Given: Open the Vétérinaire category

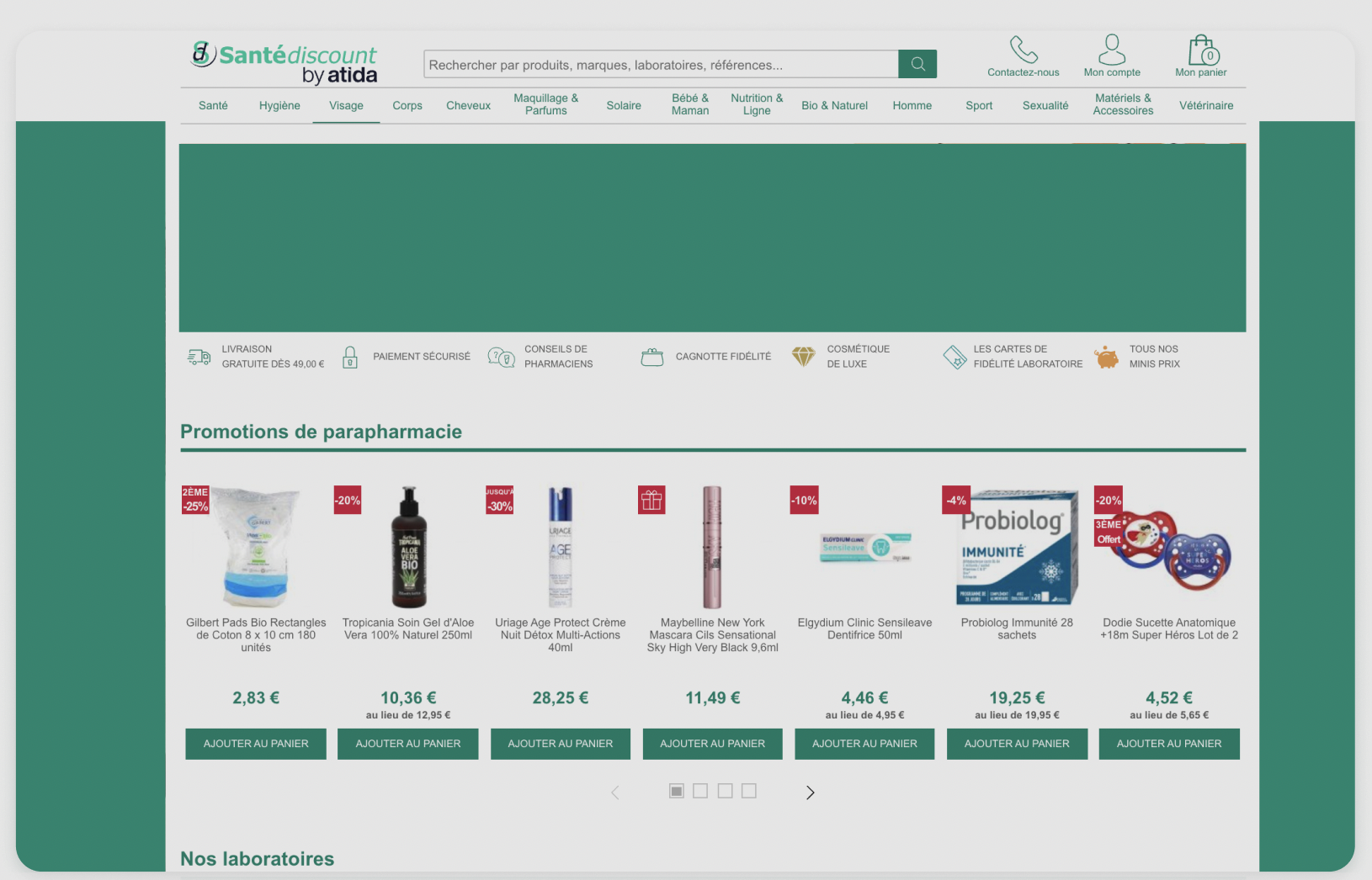Looking at the screenshot, I should pyautogui.click(x=1206, y=105).
